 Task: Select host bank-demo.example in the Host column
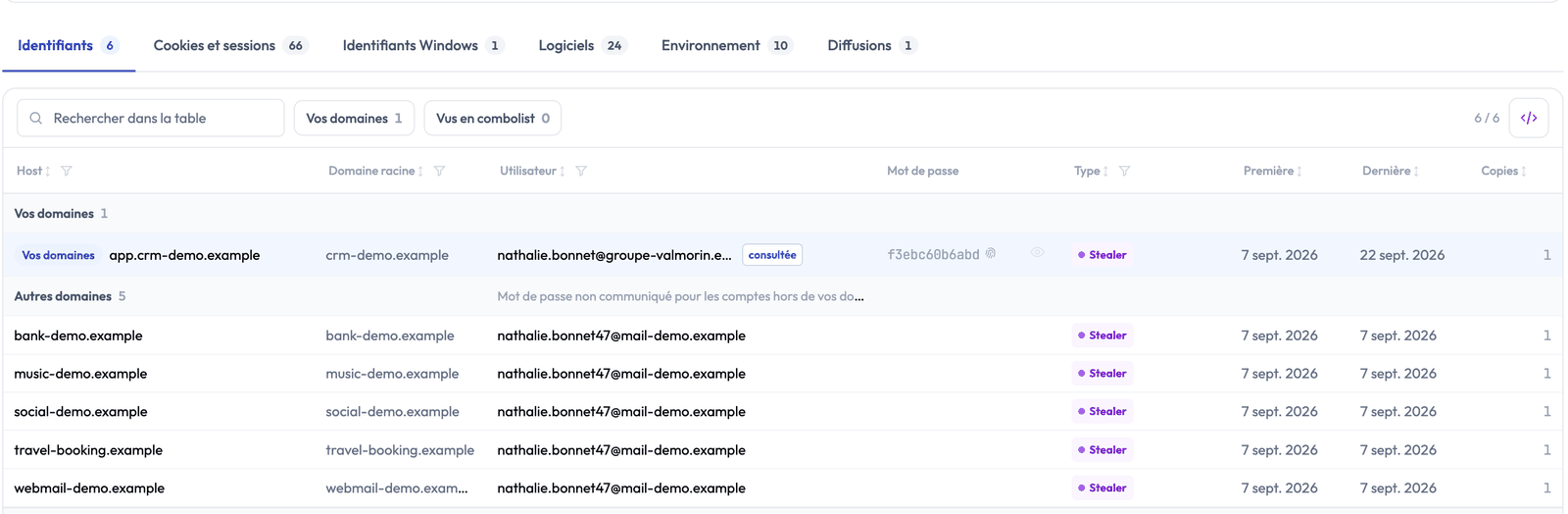78,335
